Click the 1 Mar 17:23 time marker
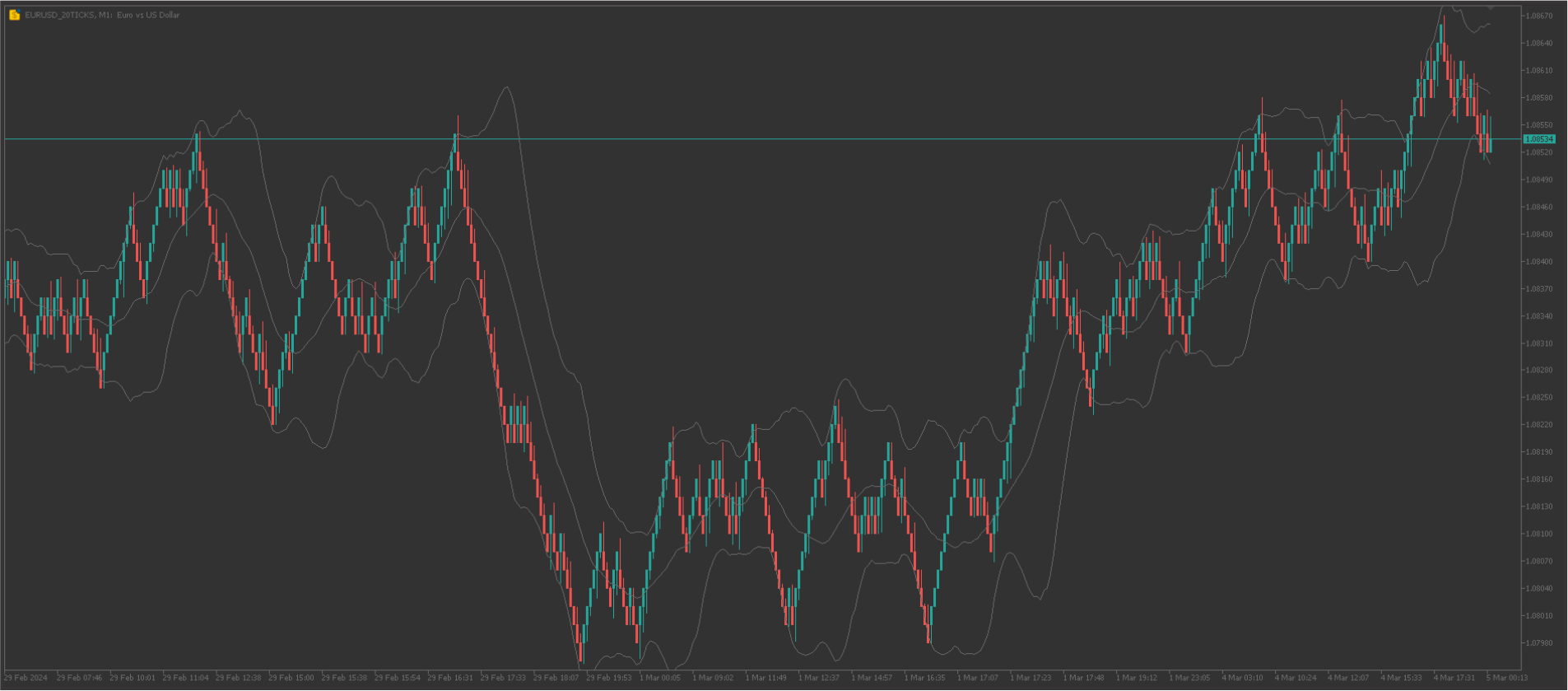The image size is (1568, 691). [1031, 678]
